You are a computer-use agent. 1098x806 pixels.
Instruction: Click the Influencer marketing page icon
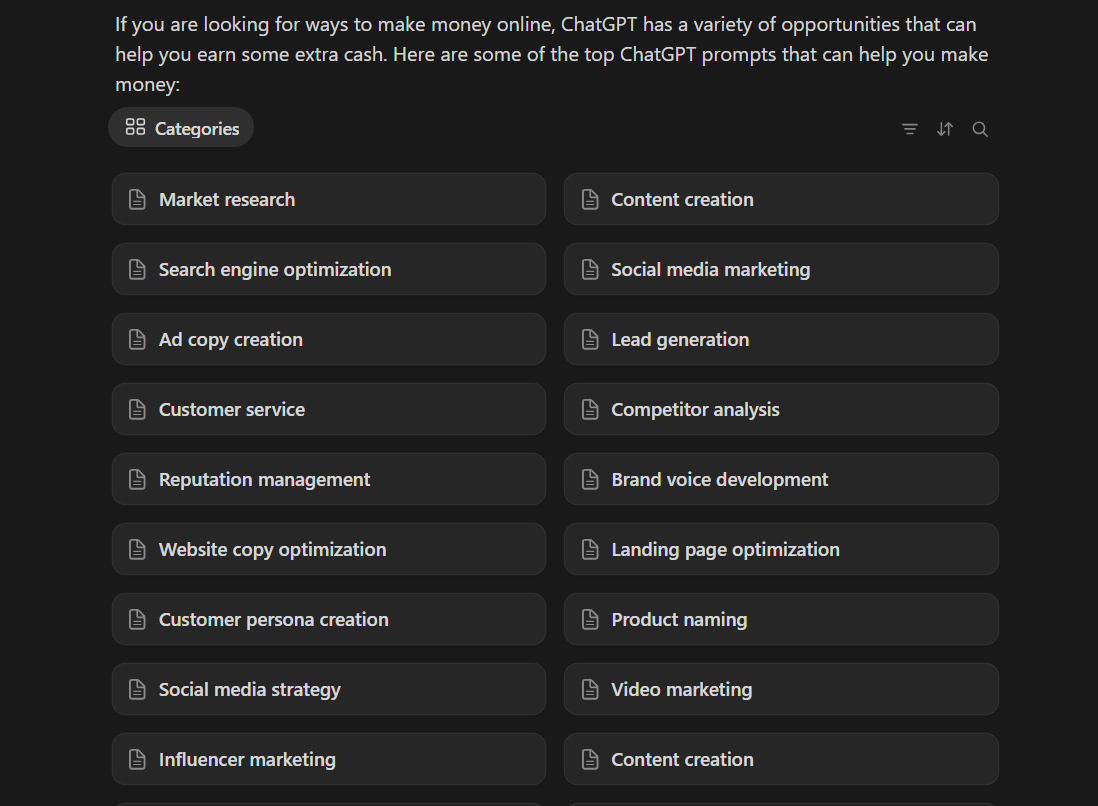click(x=137, y=760)
